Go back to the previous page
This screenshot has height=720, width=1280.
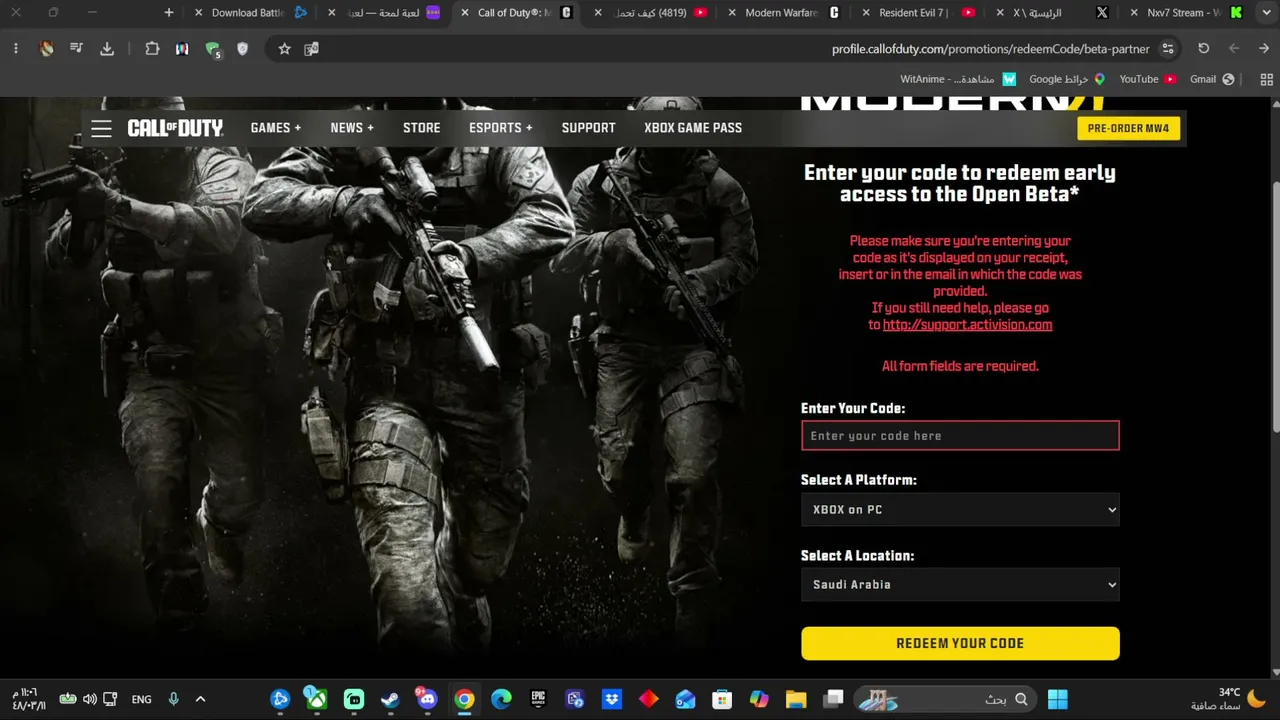click(1264, 49)
